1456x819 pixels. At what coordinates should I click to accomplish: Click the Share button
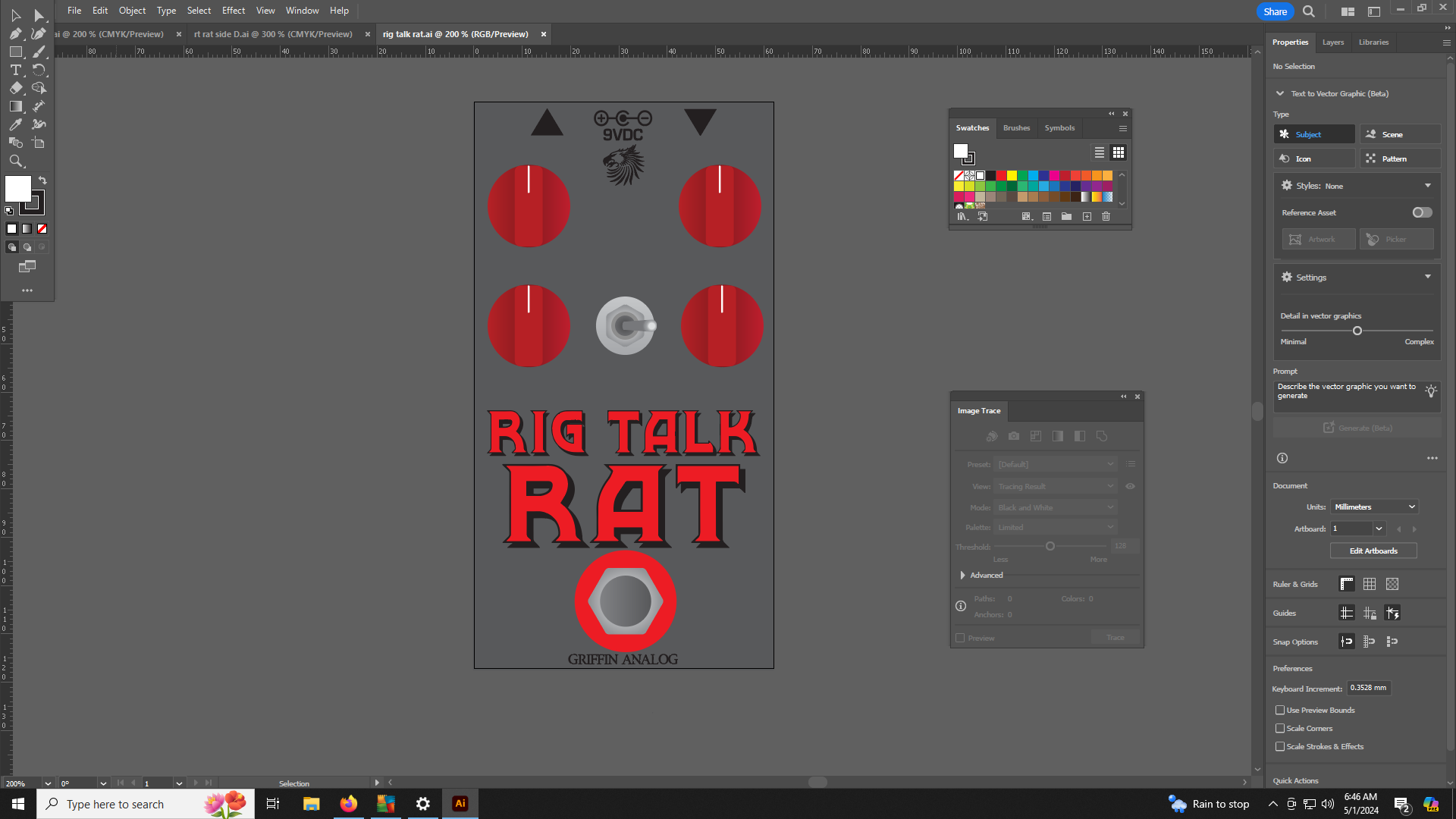1275,11
